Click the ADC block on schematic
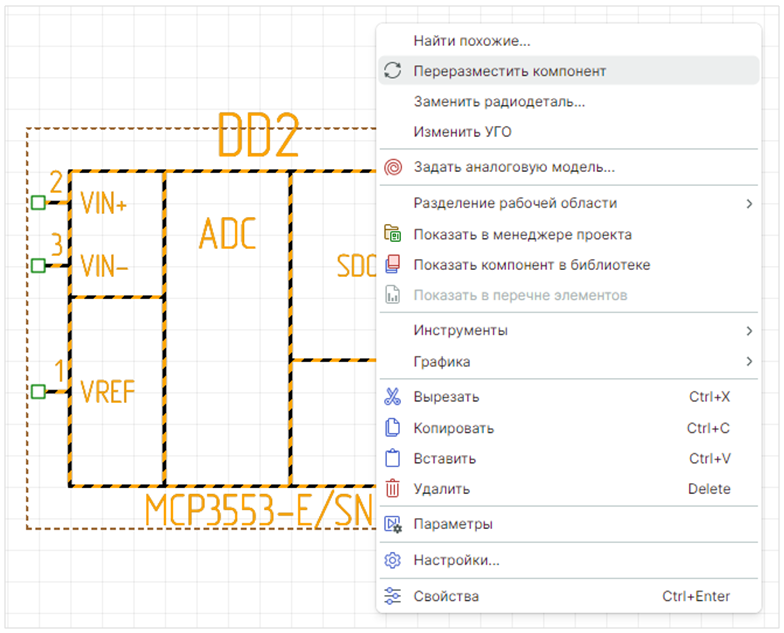The image size is (784, 633). pos(227,233)
